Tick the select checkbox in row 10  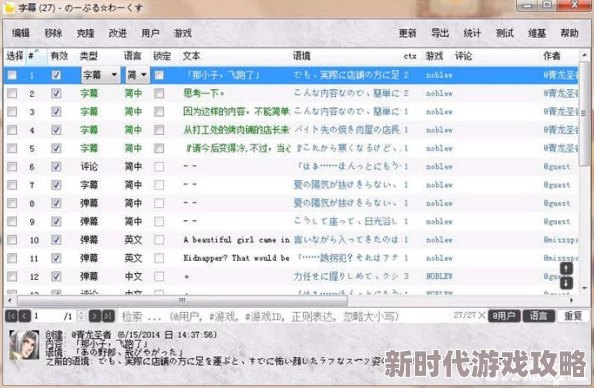coord(12,240)
